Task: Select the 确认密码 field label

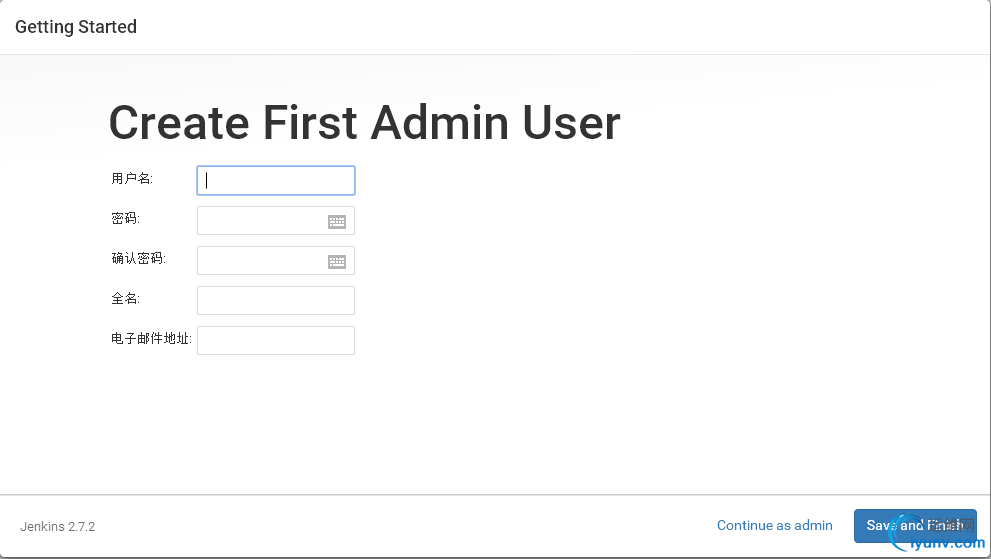Action: pos(138,259)
